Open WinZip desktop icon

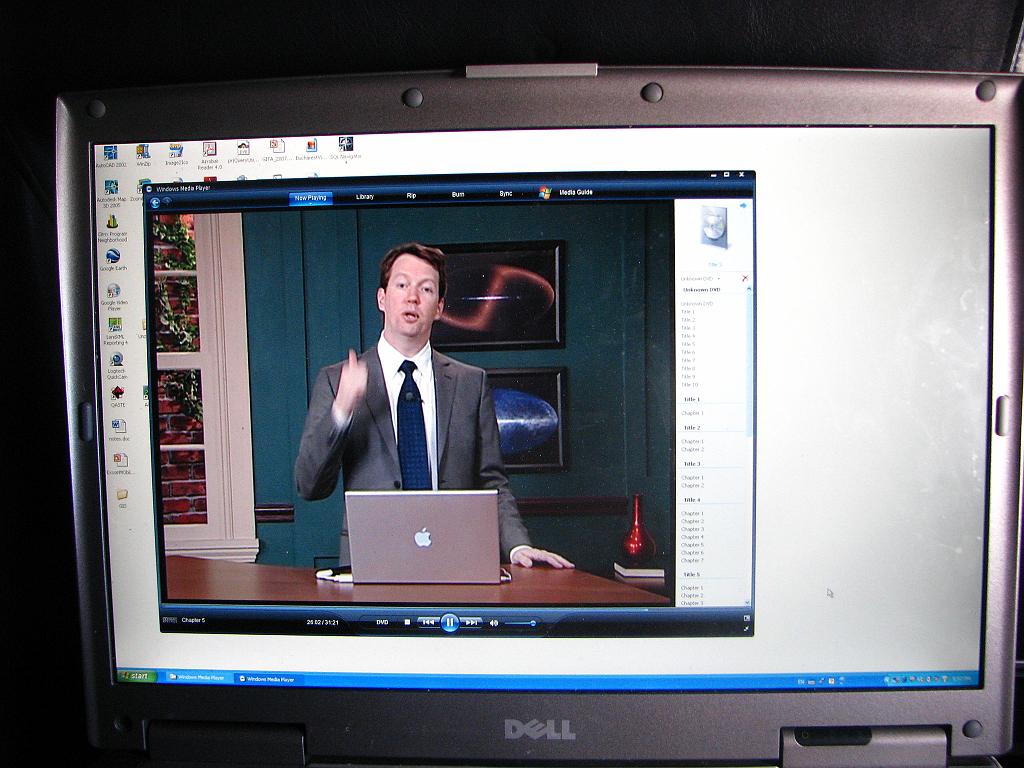click(143, 155)
